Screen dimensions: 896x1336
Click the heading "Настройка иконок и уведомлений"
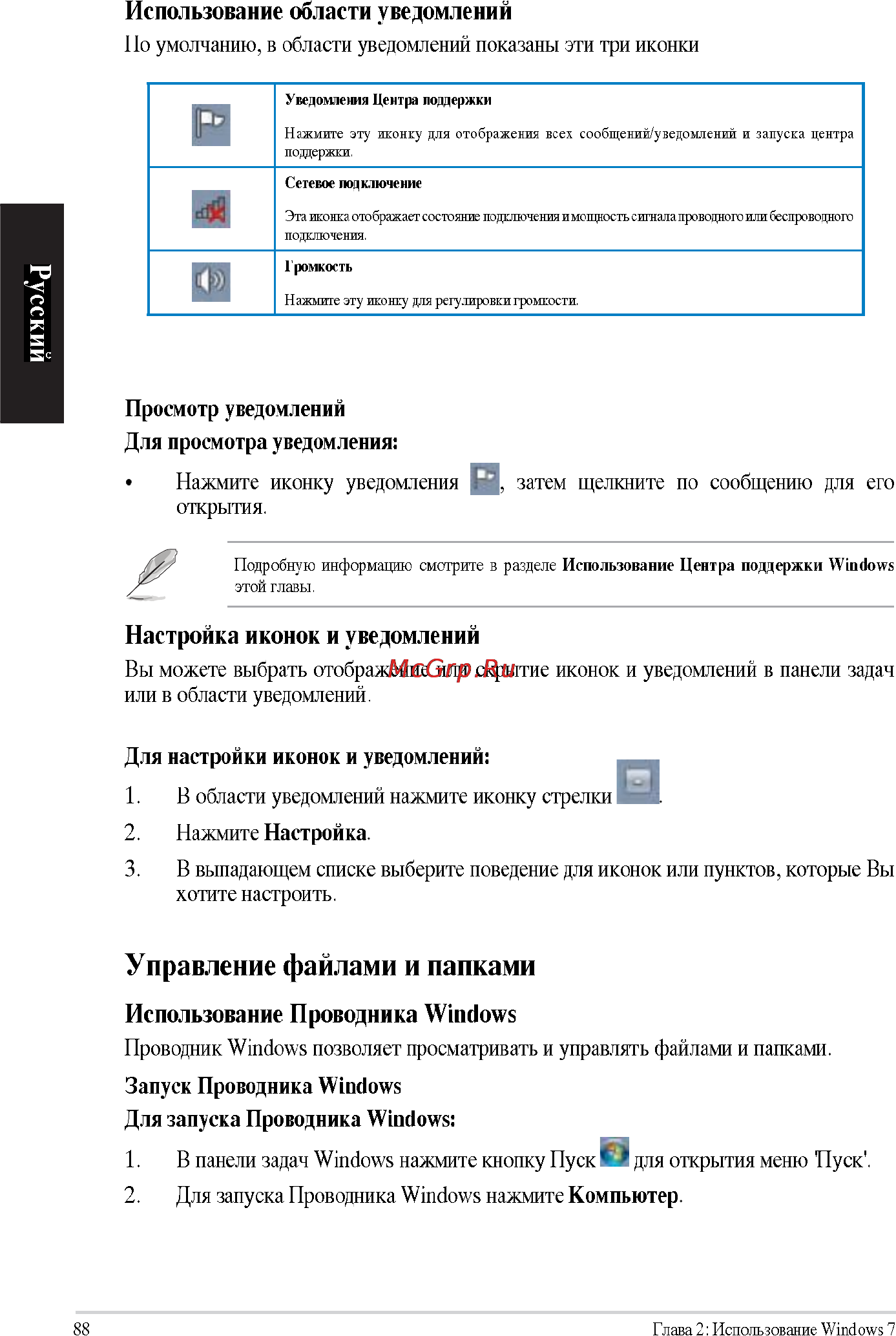click(x=302, y=635)
